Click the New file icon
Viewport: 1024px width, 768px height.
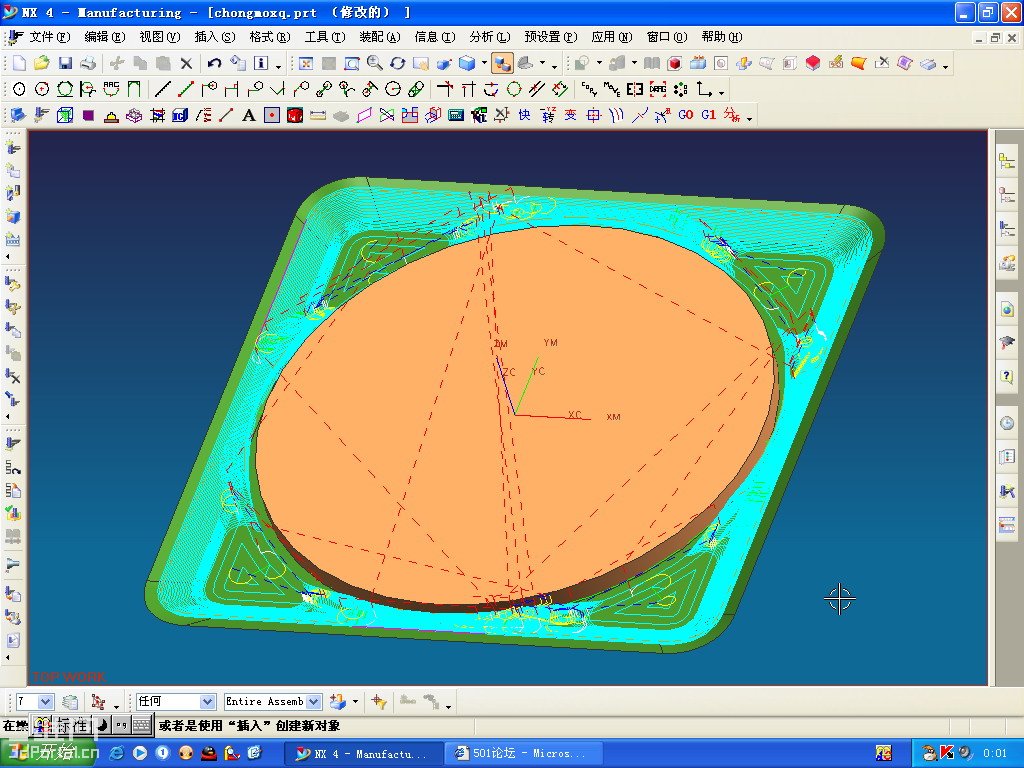[19, 63]
